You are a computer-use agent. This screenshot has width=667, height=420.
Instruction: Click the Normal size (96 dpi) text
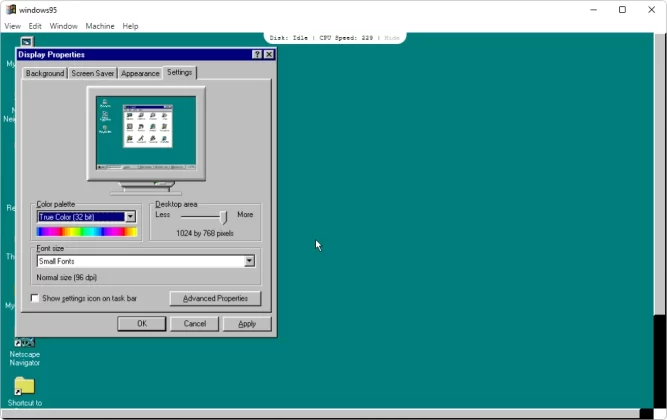(67, 277)
